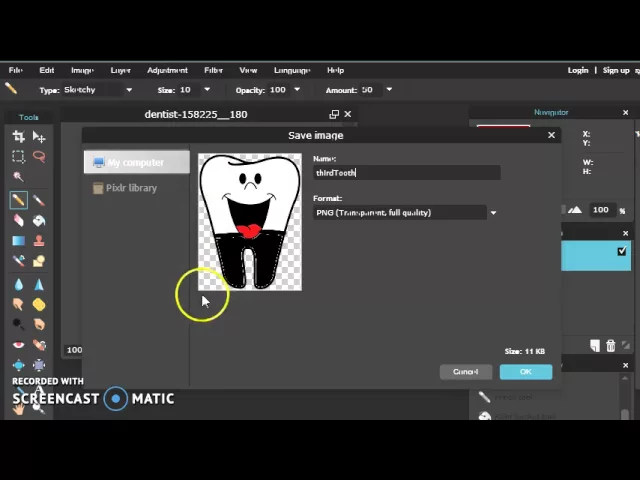The width and height of the screenshot is (640, 480).
Task: Select the Paint bucket tool
Action: (39, 221)
